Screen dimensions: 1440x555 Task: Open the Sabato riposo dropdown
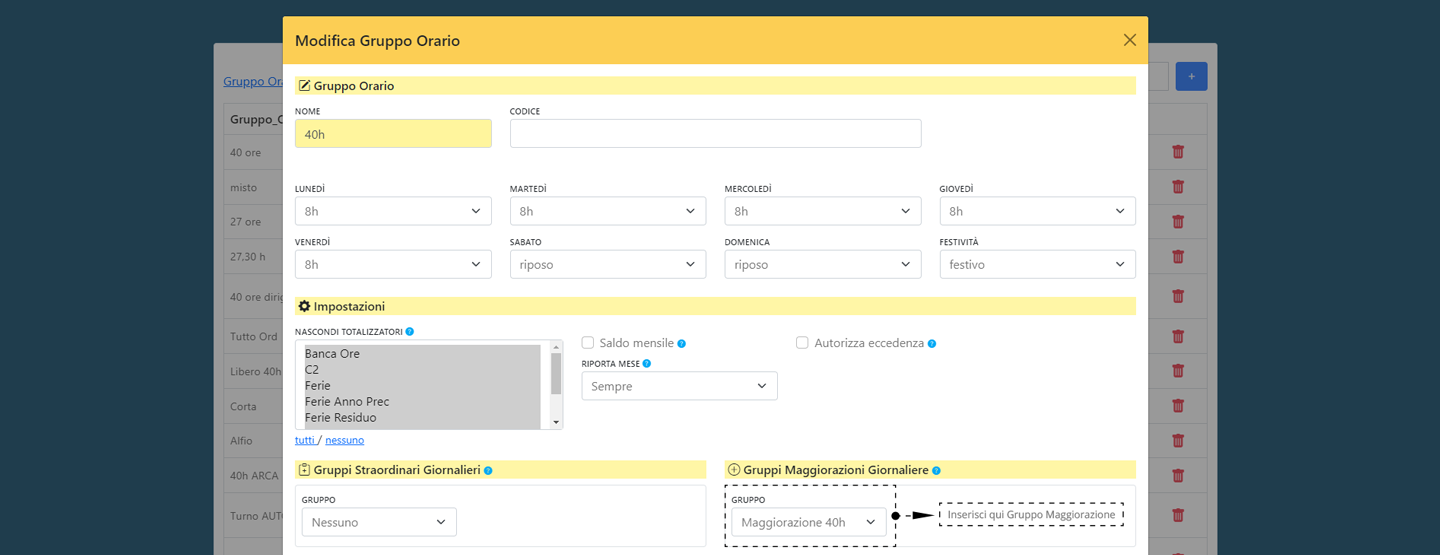tap(608, 264)
